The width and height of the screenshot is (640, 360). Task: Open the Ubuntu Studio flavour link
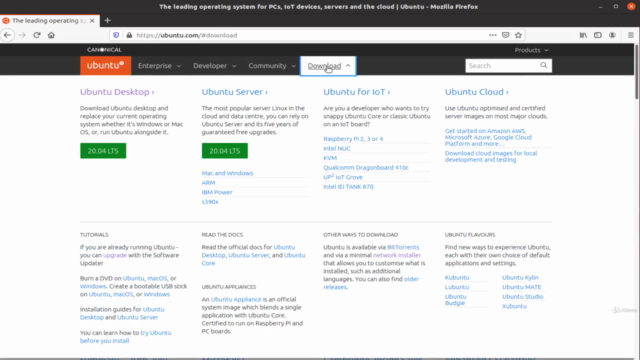click(522, 297)
